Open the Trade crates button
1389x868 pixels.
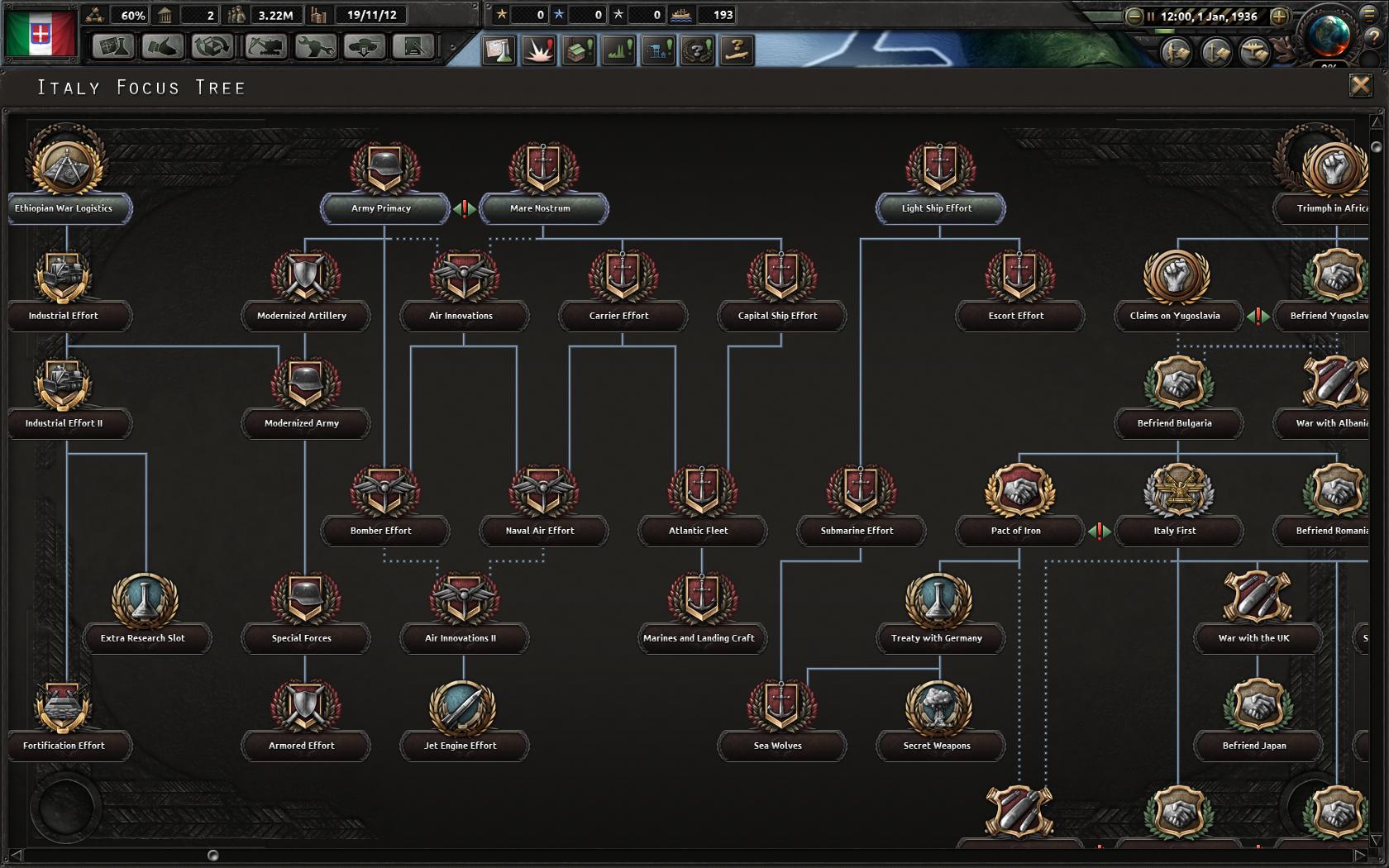pyautogui.click(x=212, y=46)
